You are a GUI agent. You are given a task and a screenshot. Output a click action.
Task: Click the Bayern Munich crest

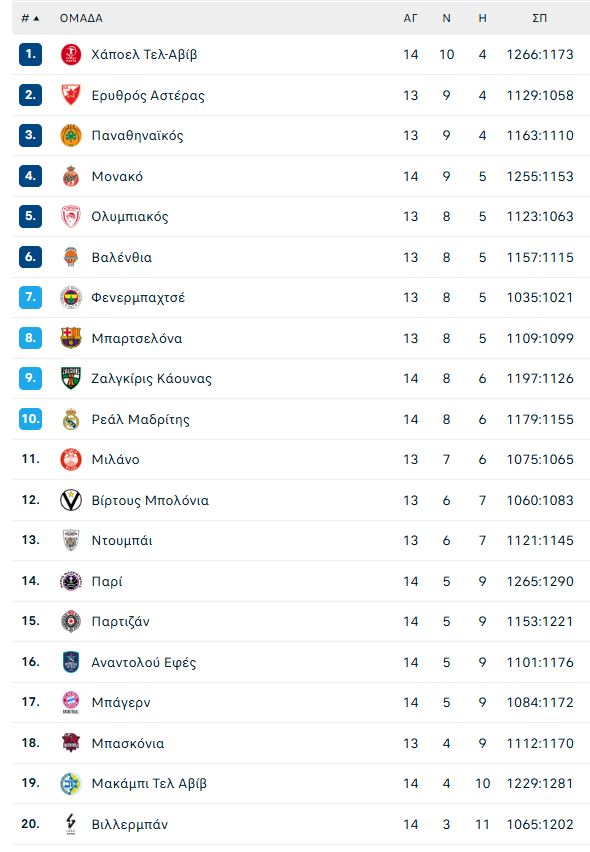click(72, 702)
